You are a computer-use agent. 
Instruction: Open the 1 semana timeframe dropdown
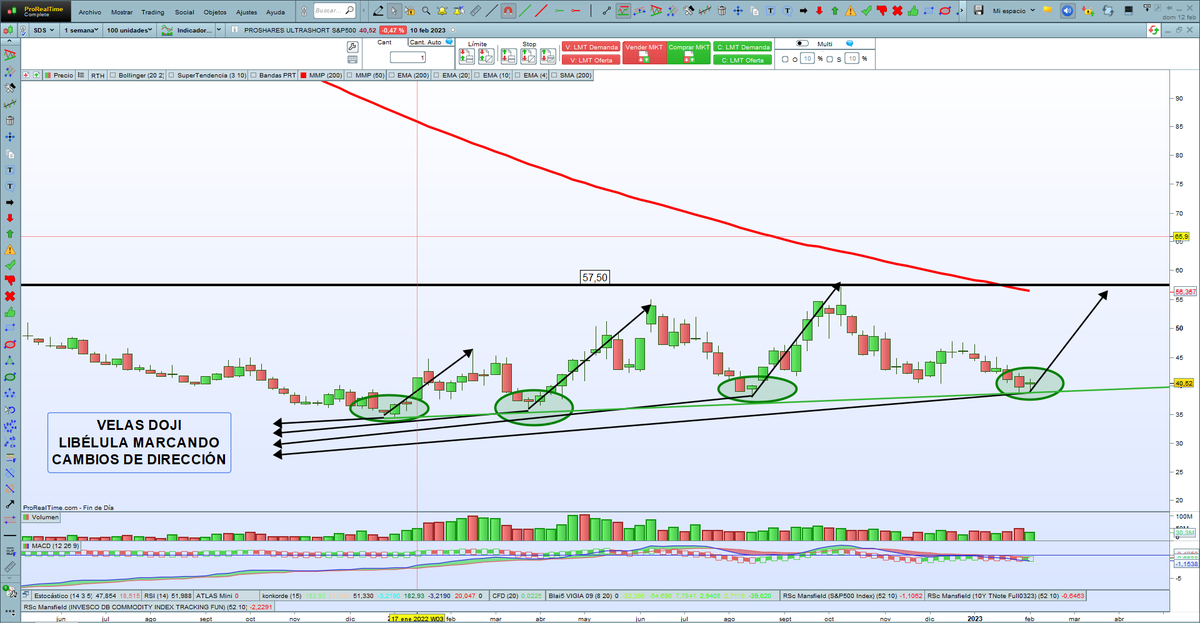[x=81, y=30]
